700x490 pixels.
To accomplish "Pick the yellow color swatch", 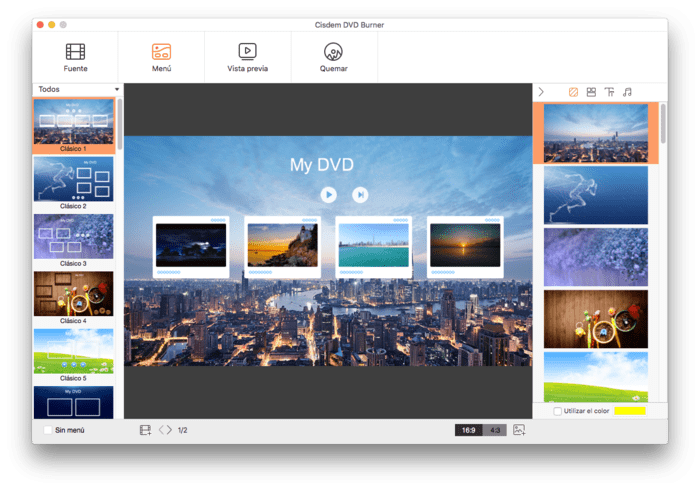I will click(x=630, y=411).
